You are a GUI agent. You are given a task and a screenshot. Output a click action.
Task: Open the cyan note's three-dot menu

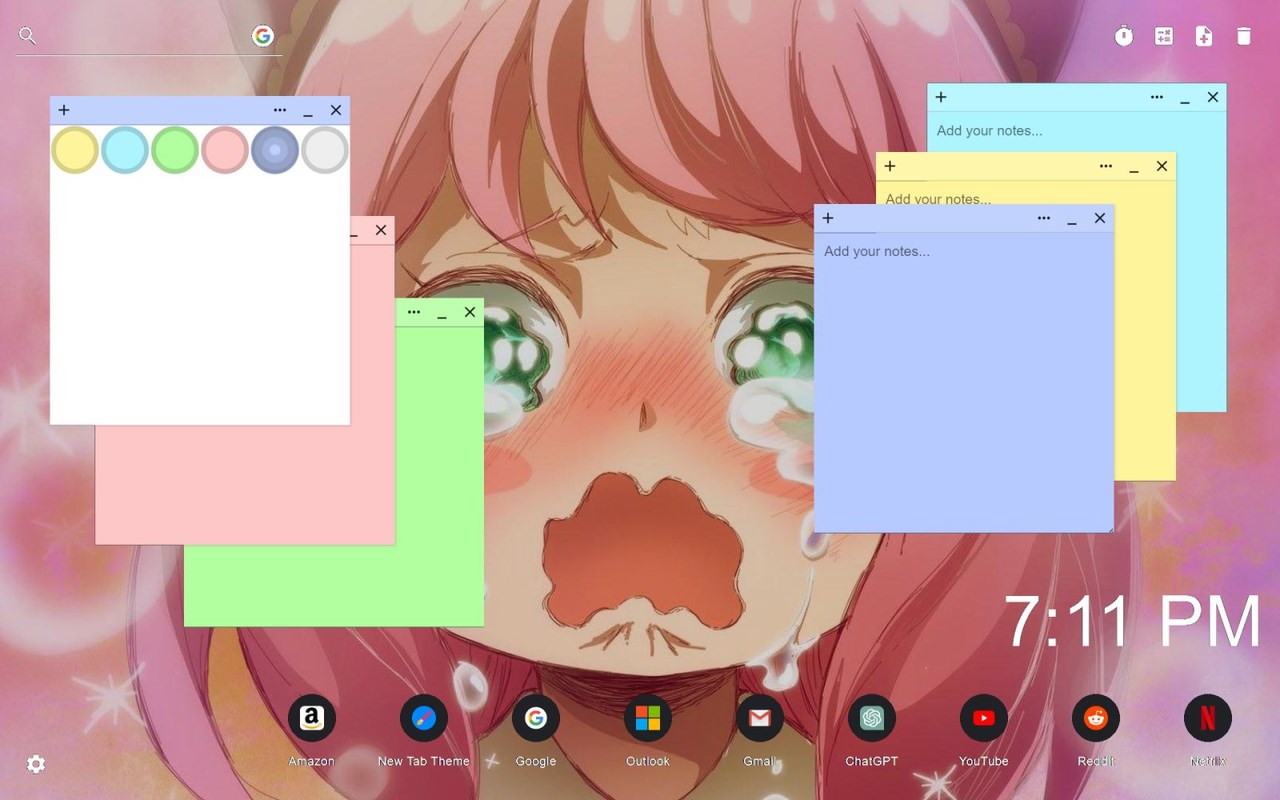(x=1157, y=97)
